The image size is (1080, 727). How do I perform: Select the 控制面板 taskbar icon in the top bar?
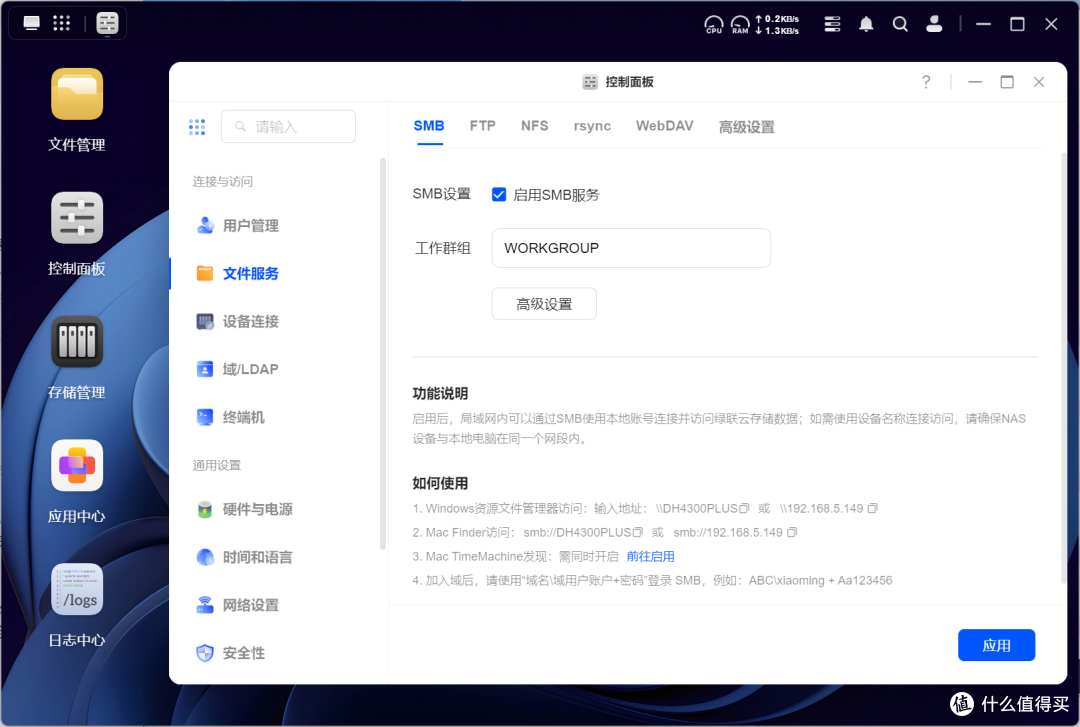(107, 23)
